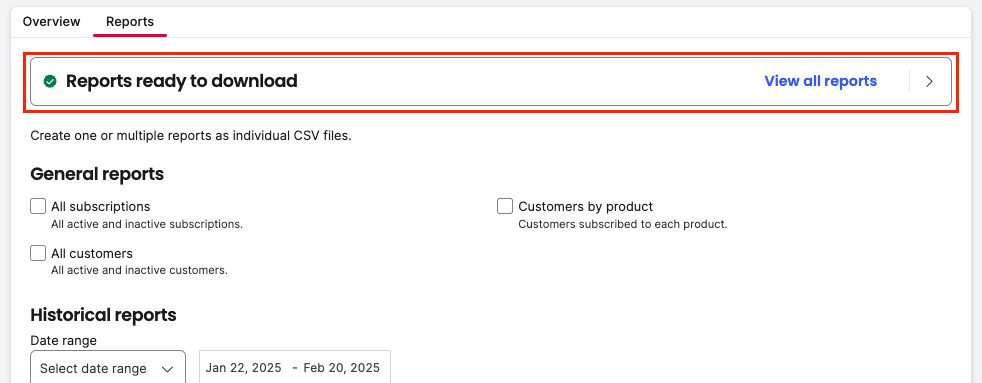Image resolution: width=982 pixels, height=383 pixels.
Task: Click the Historical reports heading
Action: [103, 315]
